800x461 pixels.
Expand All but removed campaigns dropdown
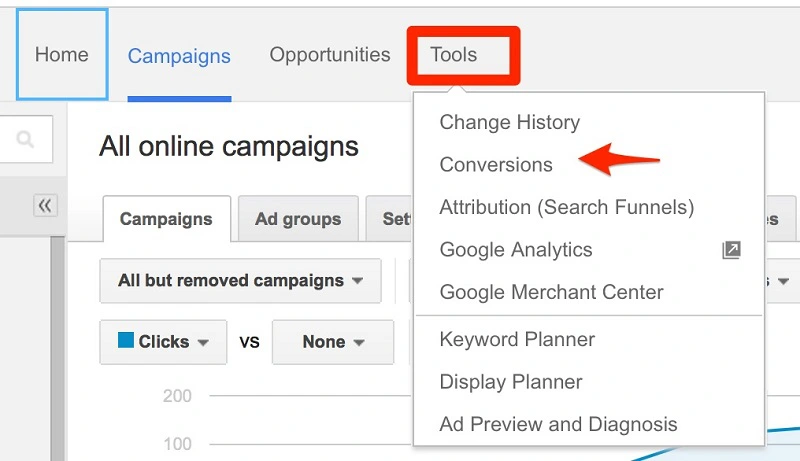tap(240, 281)
